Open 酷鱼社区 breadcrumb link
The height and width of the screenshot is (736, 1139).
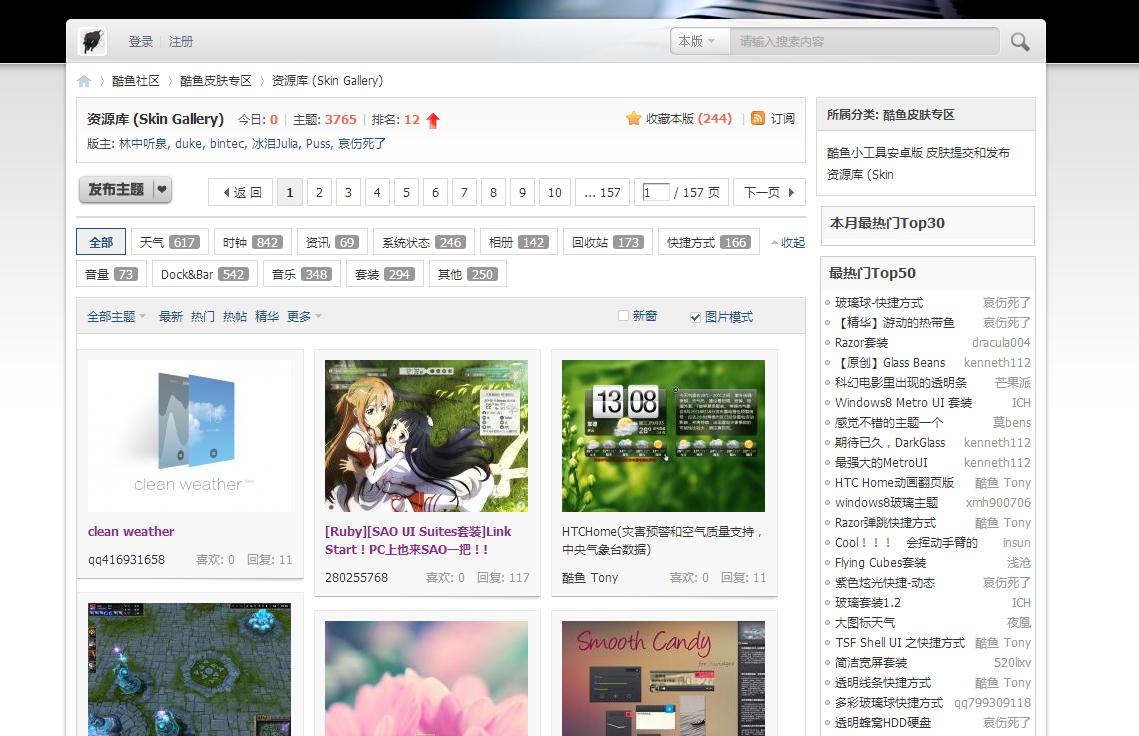coord(136,81)
